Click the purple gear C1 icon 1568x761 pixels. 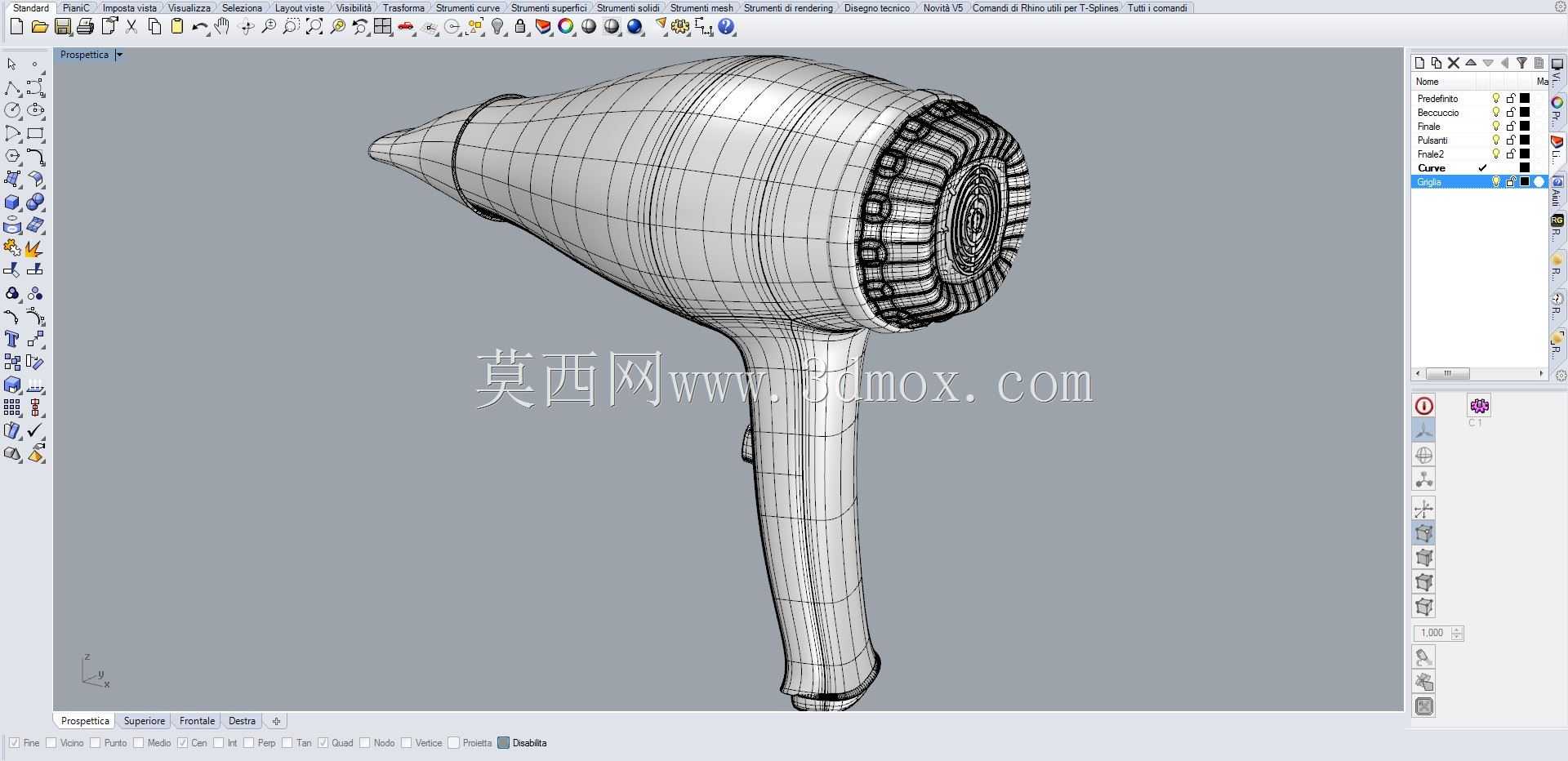click(x=1479, y=406)
